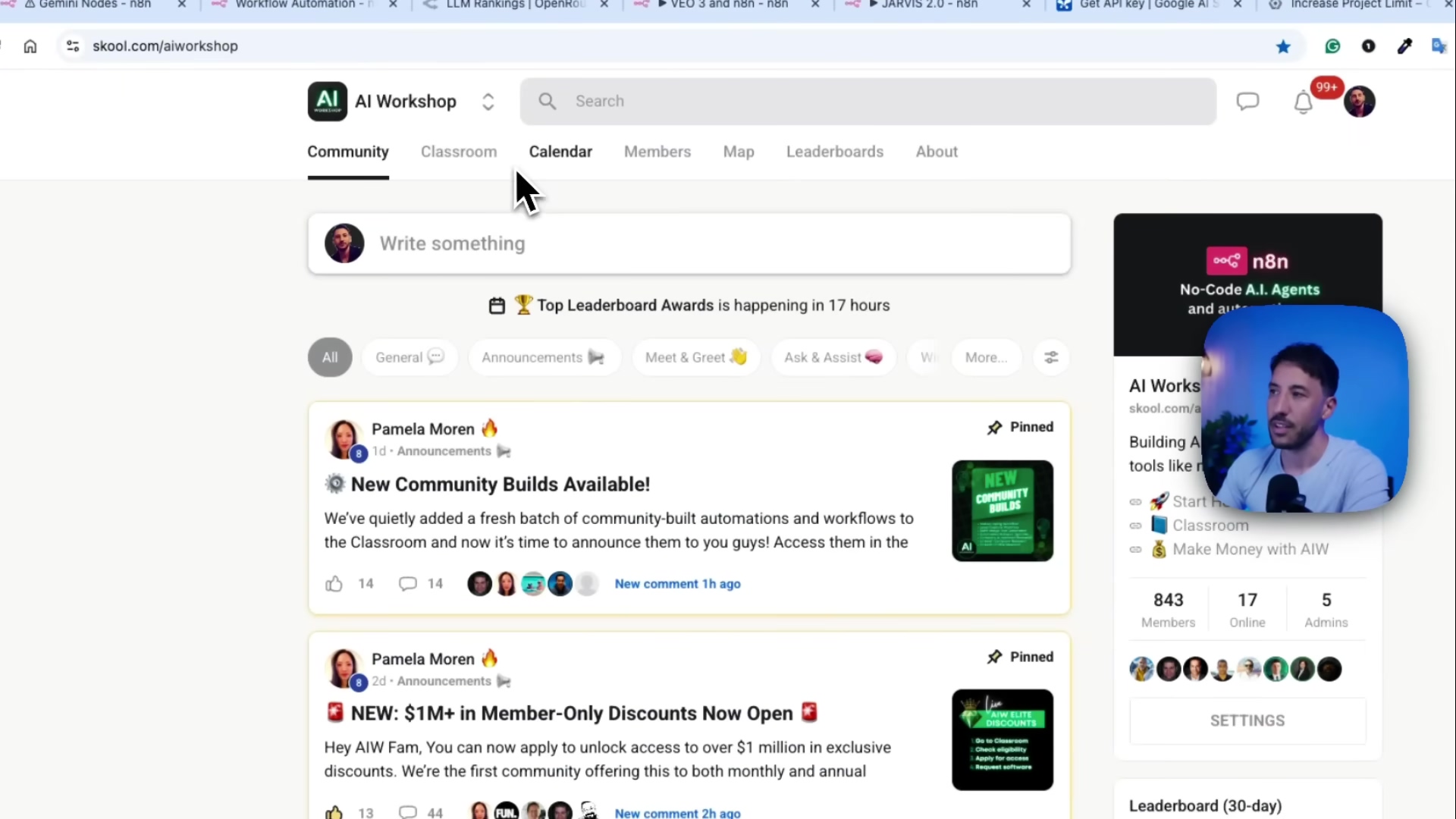The height and width of the screenshot is (819, 1456).
Task: Filter posts by Meet & Greet category
Action: 696,357
